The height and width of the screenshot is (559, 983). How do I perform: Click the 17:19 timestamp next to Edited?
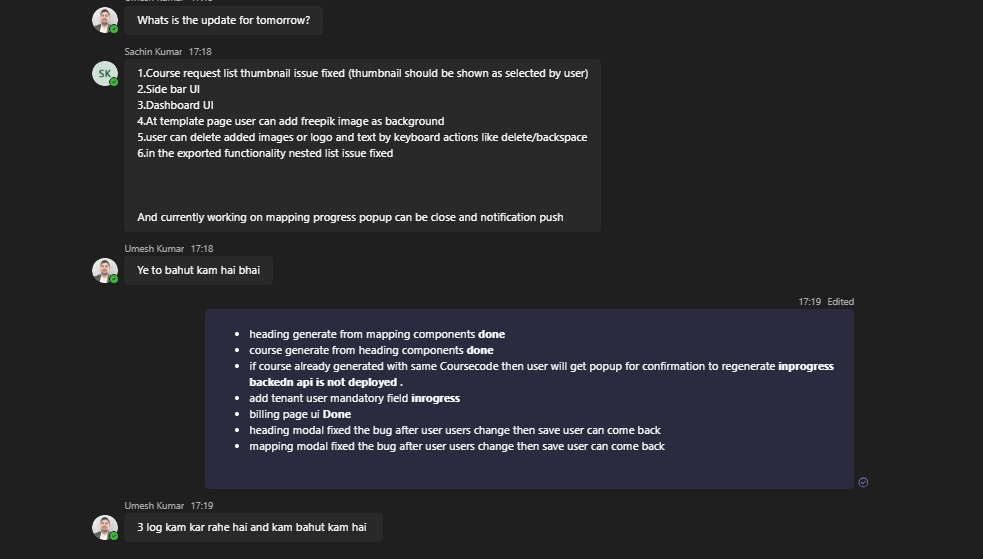pos(809,302)
